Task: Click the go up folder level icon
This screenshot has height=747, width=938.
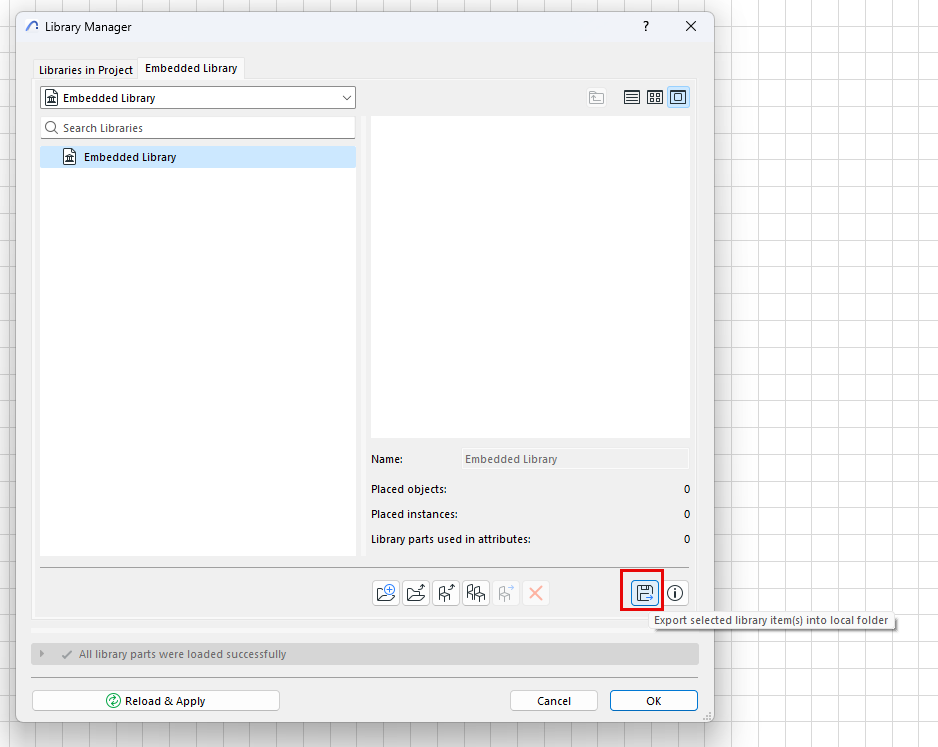Action: tap(597, 98)
